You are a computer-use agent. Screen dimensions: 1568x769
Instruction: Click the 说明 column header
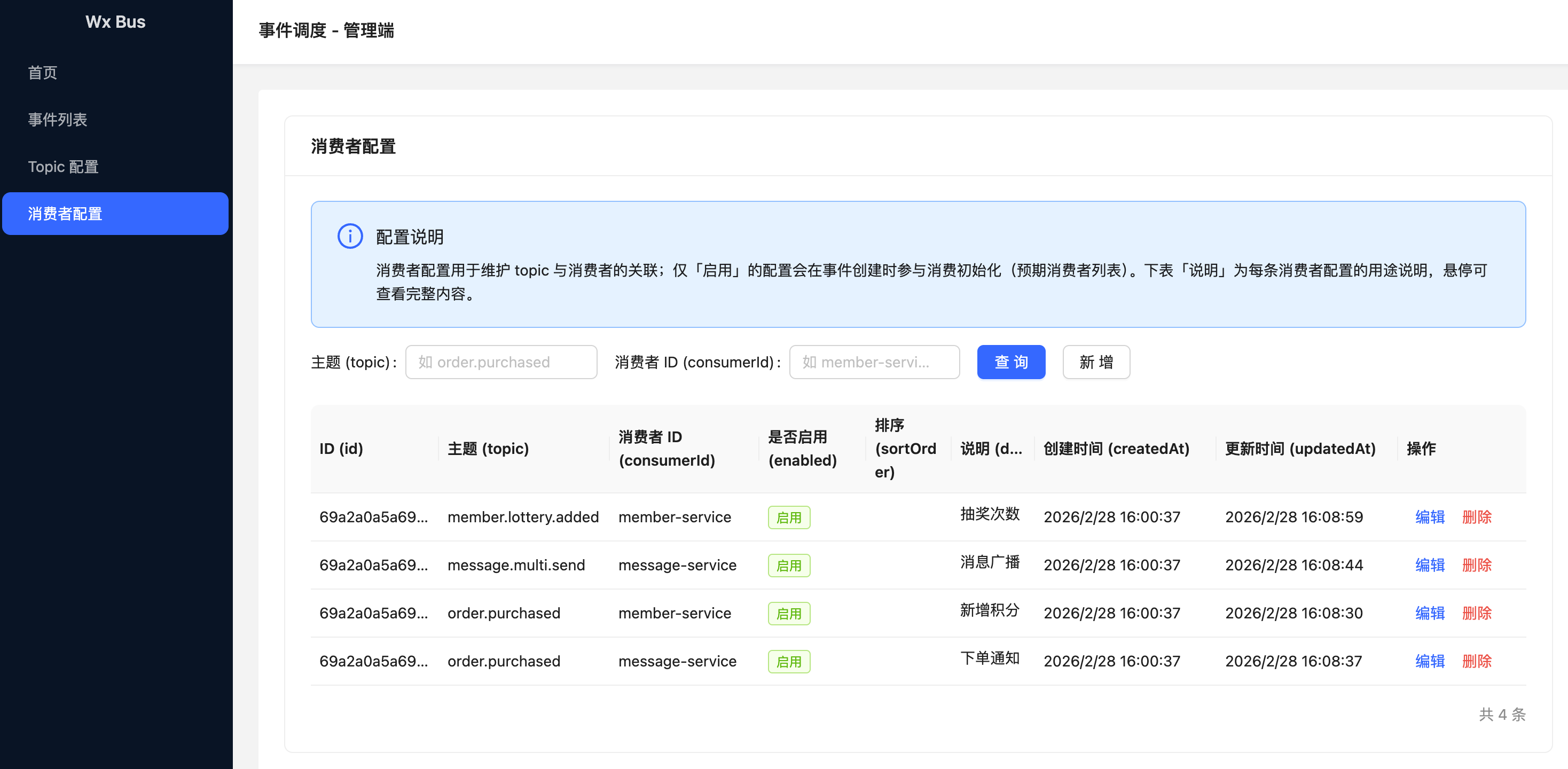(x=990, y=449)
